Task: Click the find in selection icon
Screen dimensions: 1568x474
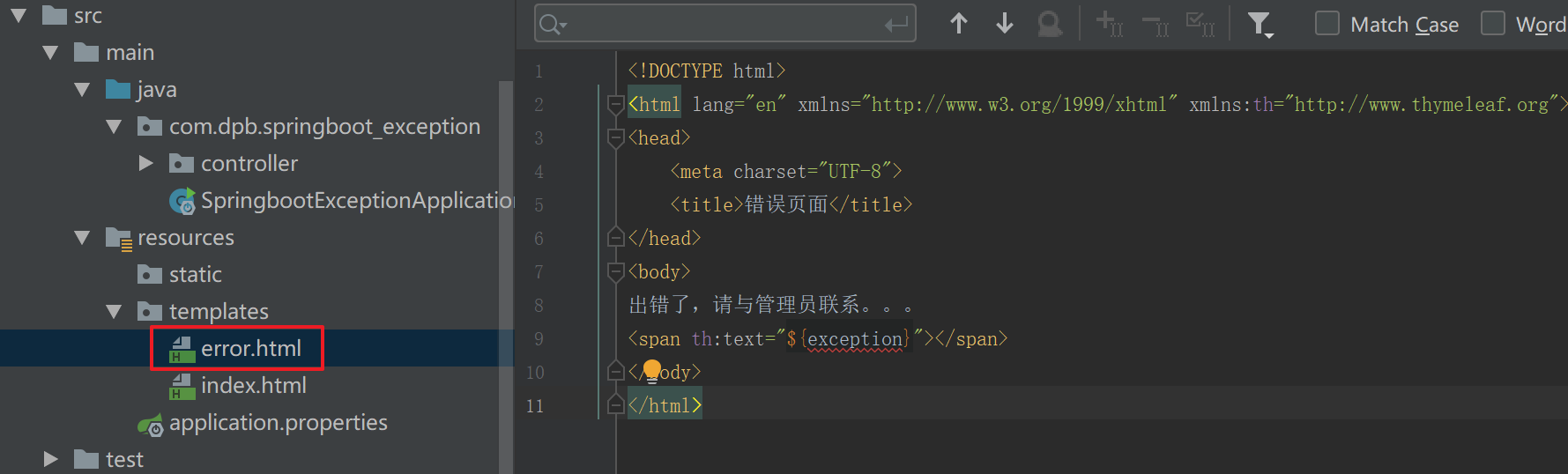Action: (x=1050, y=24)
